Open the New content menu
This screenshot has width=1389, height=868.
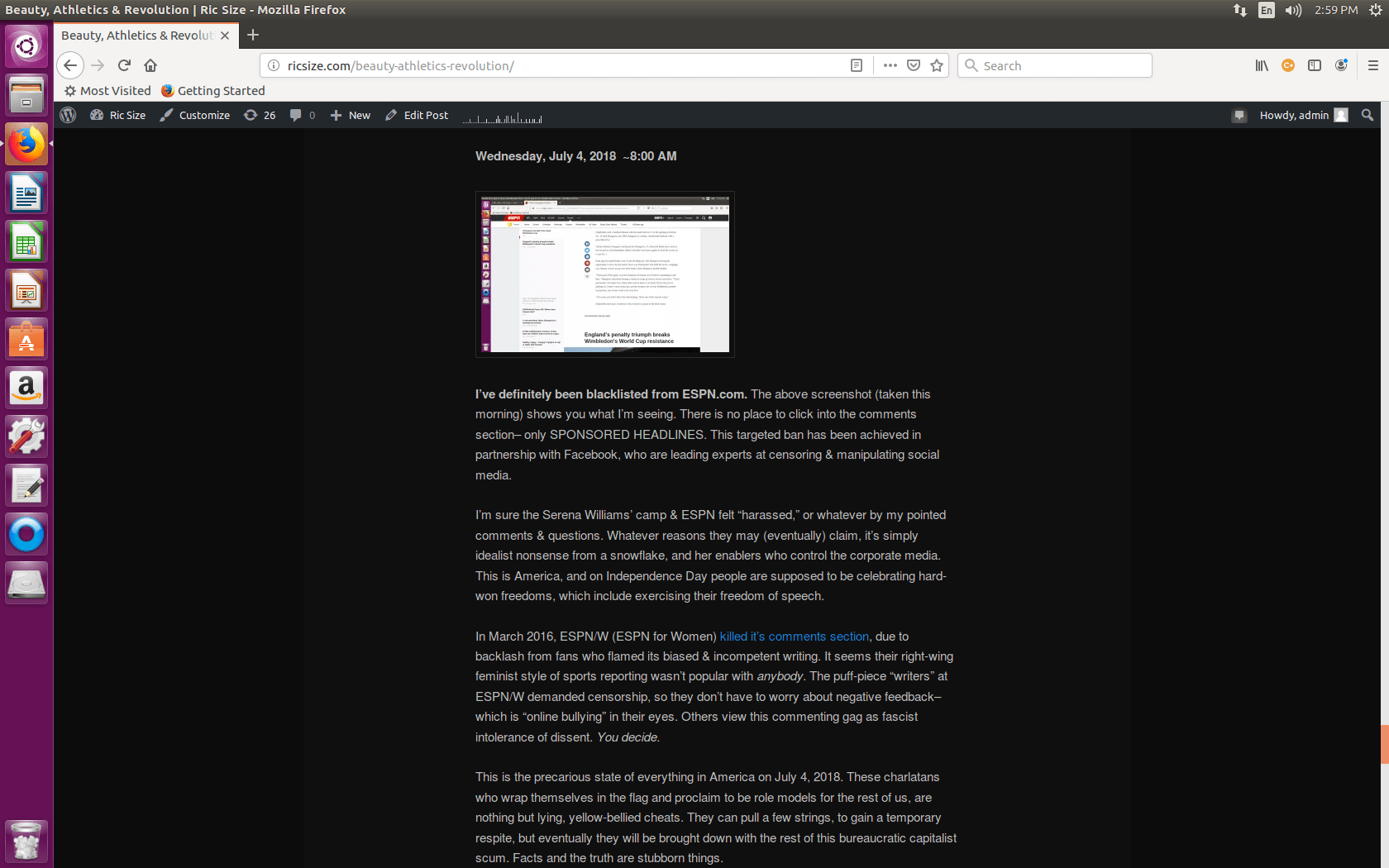pos(351,115)
